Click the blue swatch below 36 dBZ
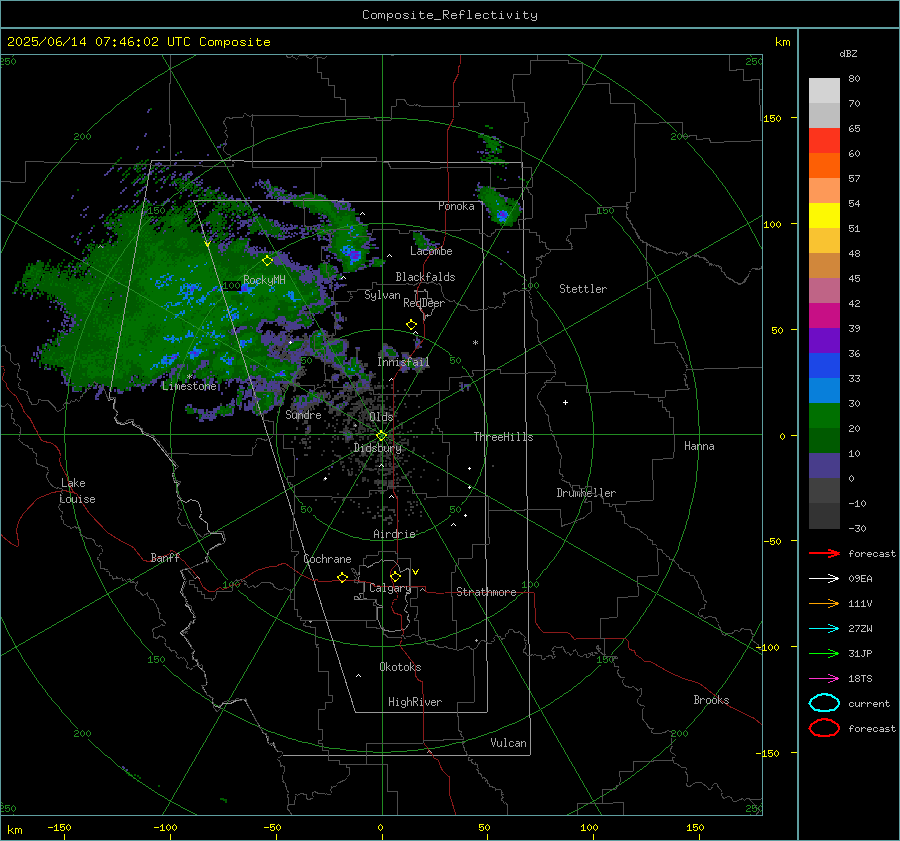Image resolution: width=900 pixels, height=841 pixels. coord(824,365)
